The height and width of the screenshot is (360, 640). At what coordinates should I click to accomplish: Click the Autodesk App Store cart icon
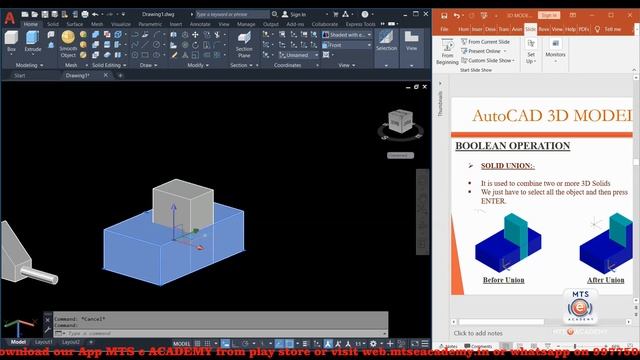click(336, 14)
